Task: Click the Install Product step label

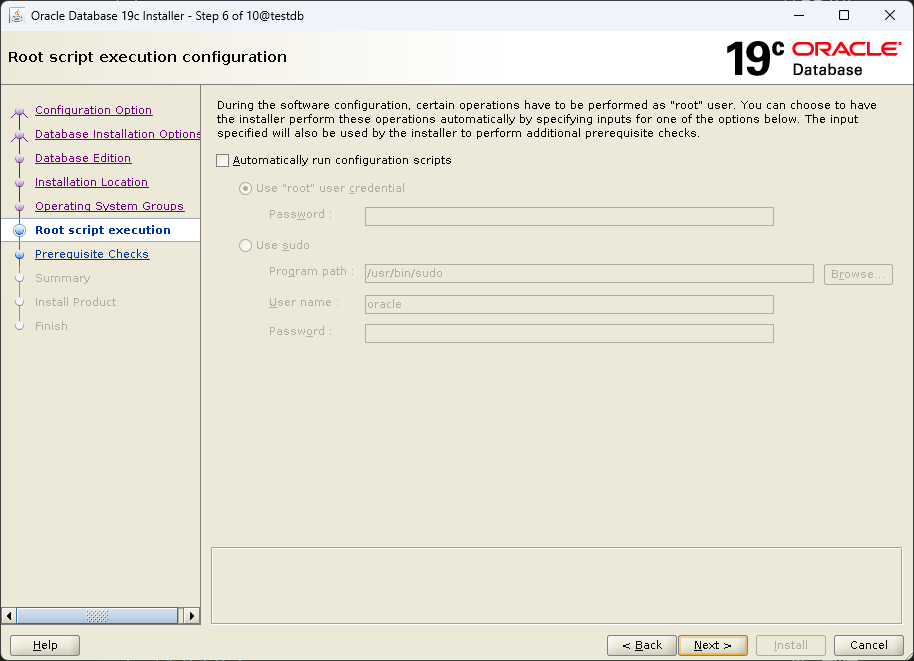Action: point(75,302)
